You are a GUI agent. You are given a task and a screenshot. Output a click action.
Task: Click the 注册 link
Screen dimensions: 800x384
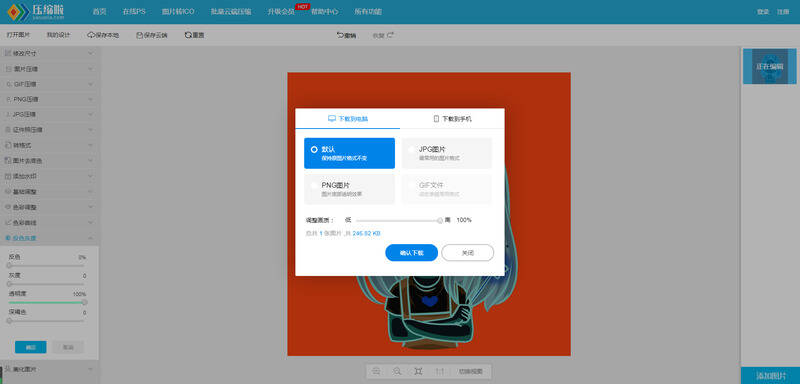[x=783, y=12]
